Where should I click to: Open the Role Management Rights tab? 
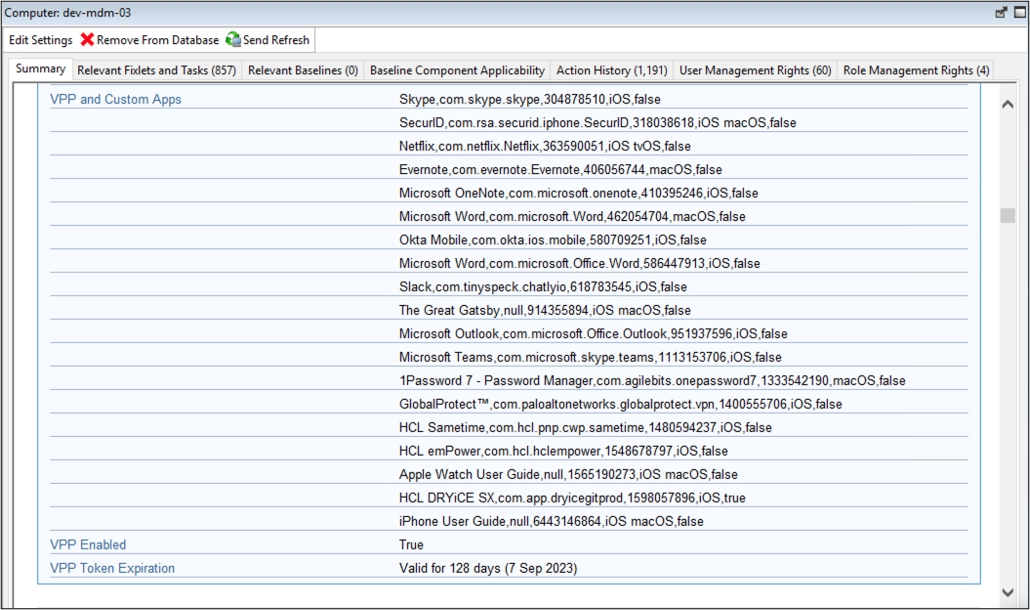[x=916, y=70]
